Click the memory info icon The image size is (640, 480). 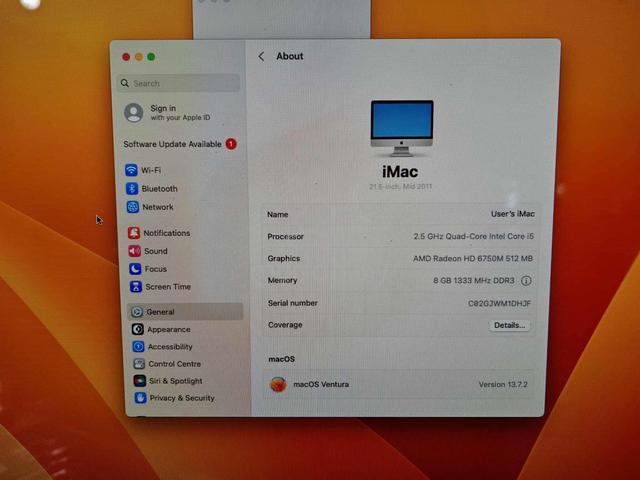coord(526,281)
